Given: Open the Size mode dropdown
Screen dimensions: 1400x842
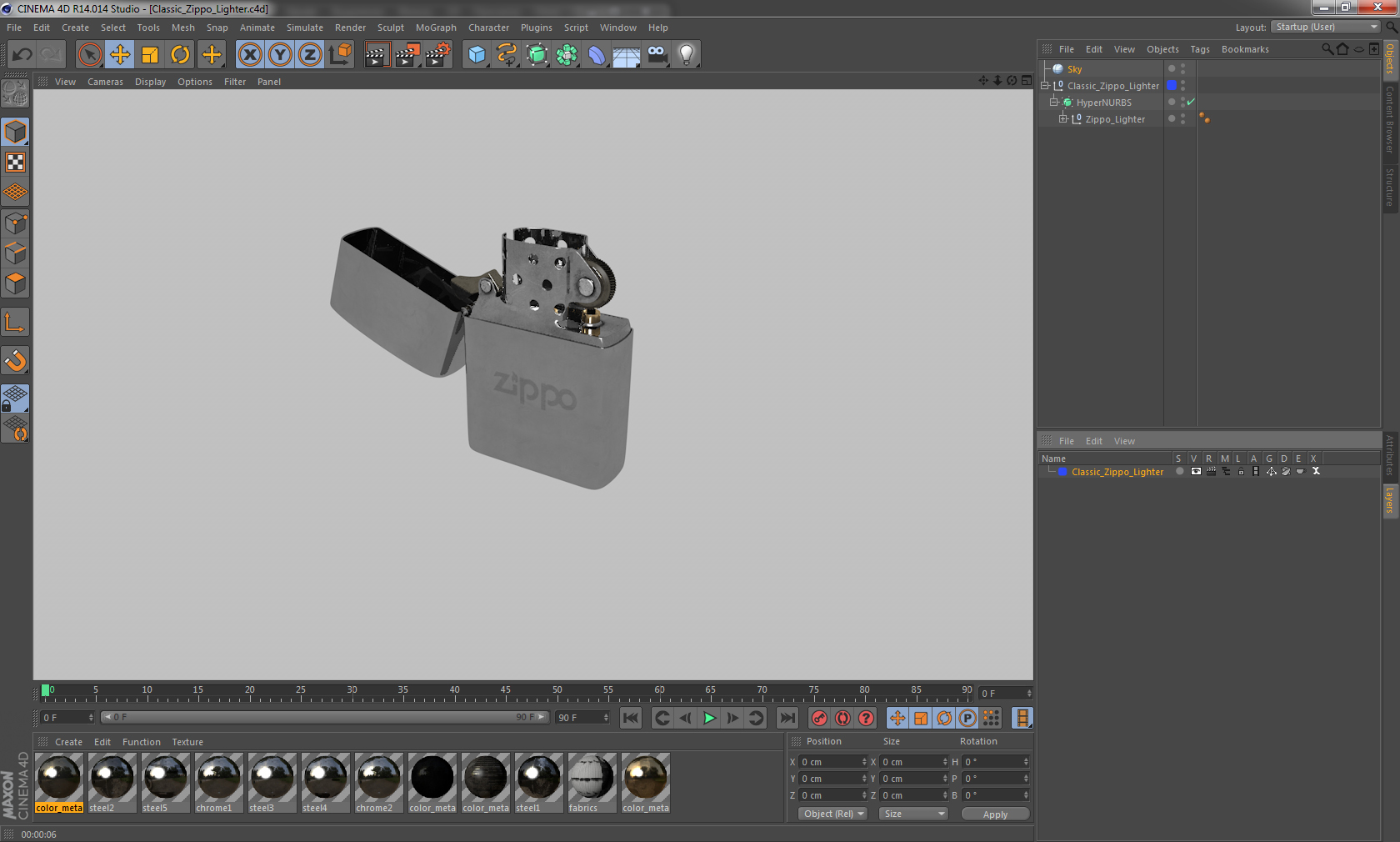Looking at the screenshot, I should [912, 814].
